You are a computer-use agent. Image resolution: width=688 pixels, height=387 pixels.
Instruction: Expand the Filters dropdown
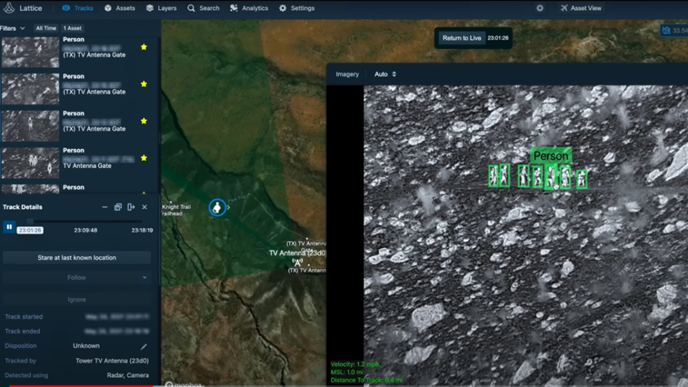tap(13, 28)
